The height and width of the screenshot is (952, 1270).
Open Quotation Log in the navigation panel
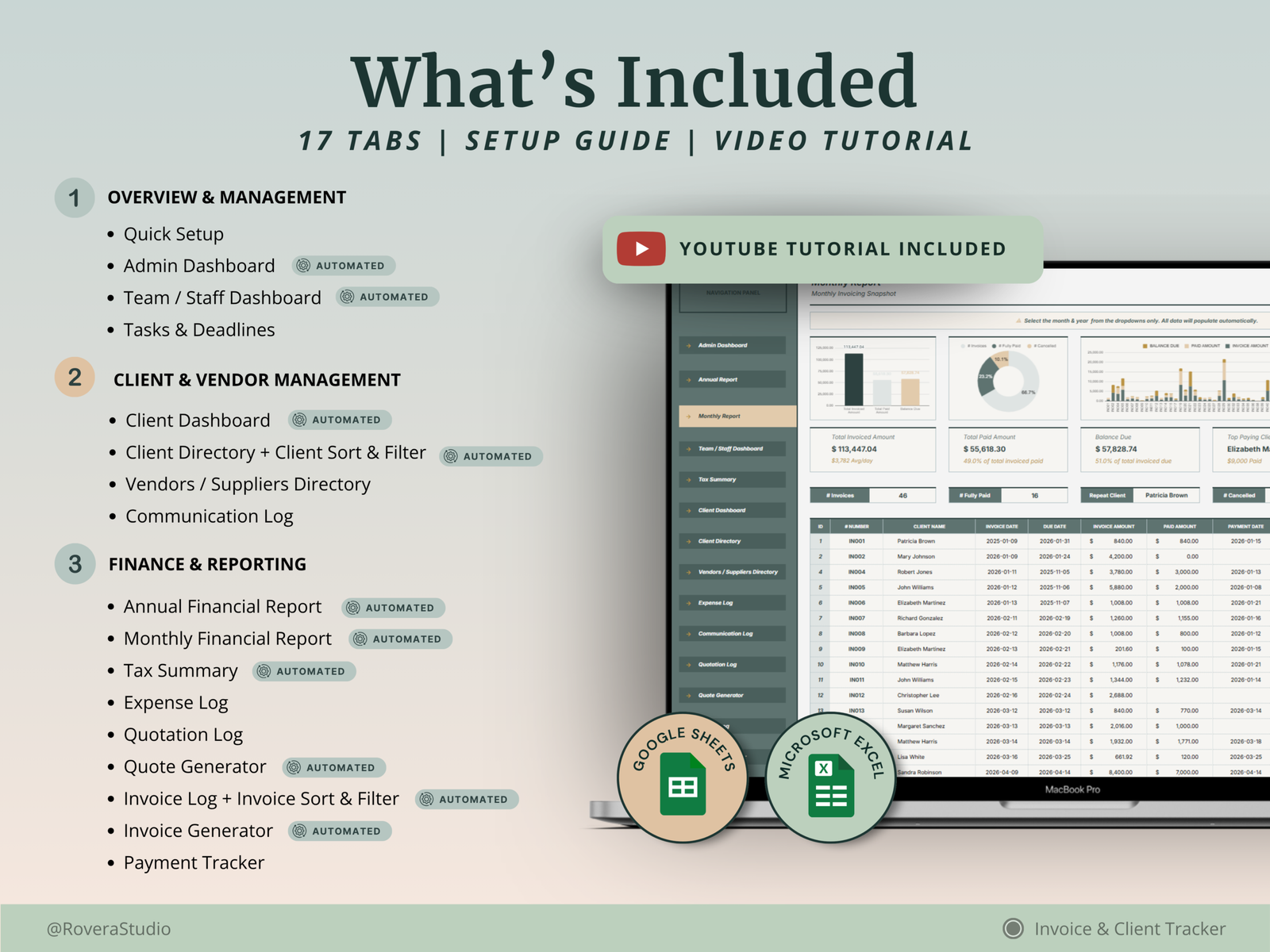[x=732, y=665]
